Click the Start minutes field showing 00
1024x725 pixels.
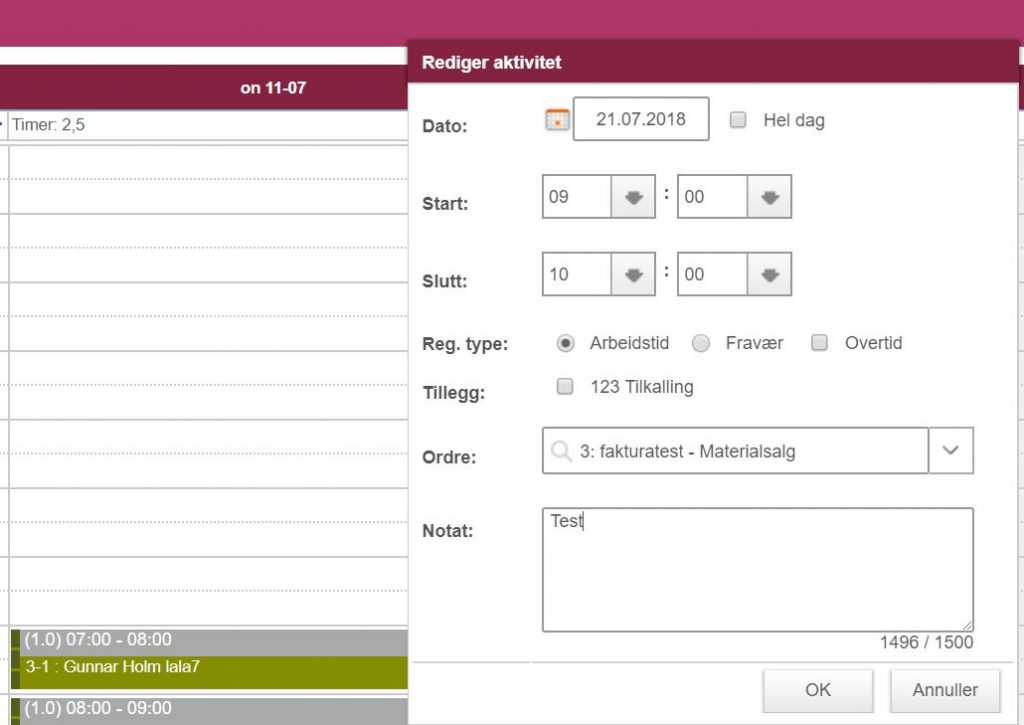(712, 197)
